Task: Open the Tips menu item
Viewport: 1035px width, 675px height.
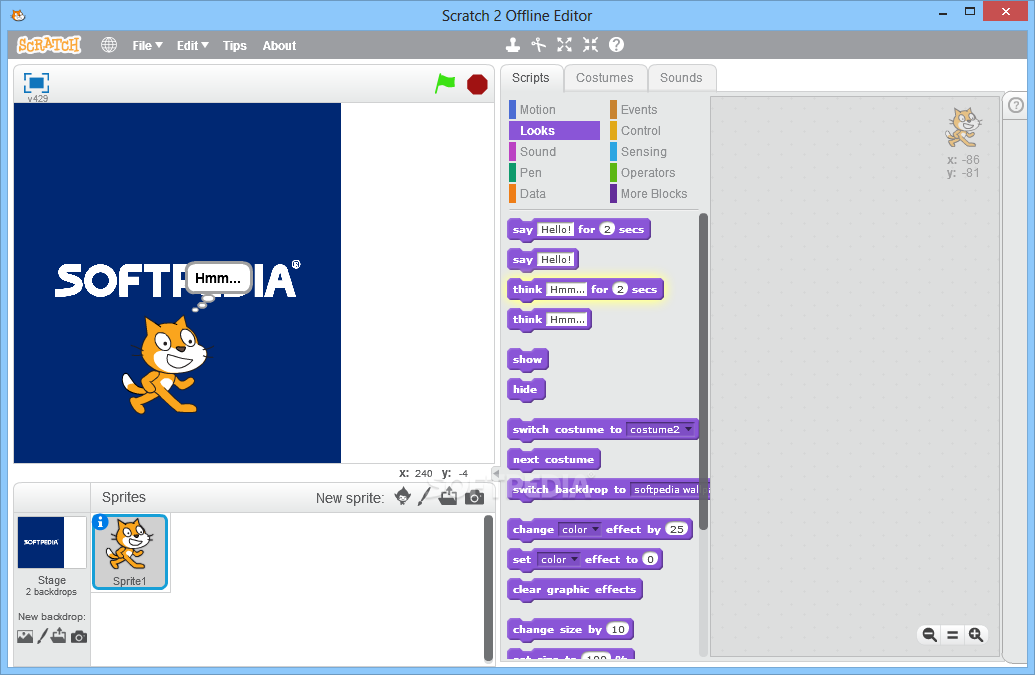Action: coord(234,46)
